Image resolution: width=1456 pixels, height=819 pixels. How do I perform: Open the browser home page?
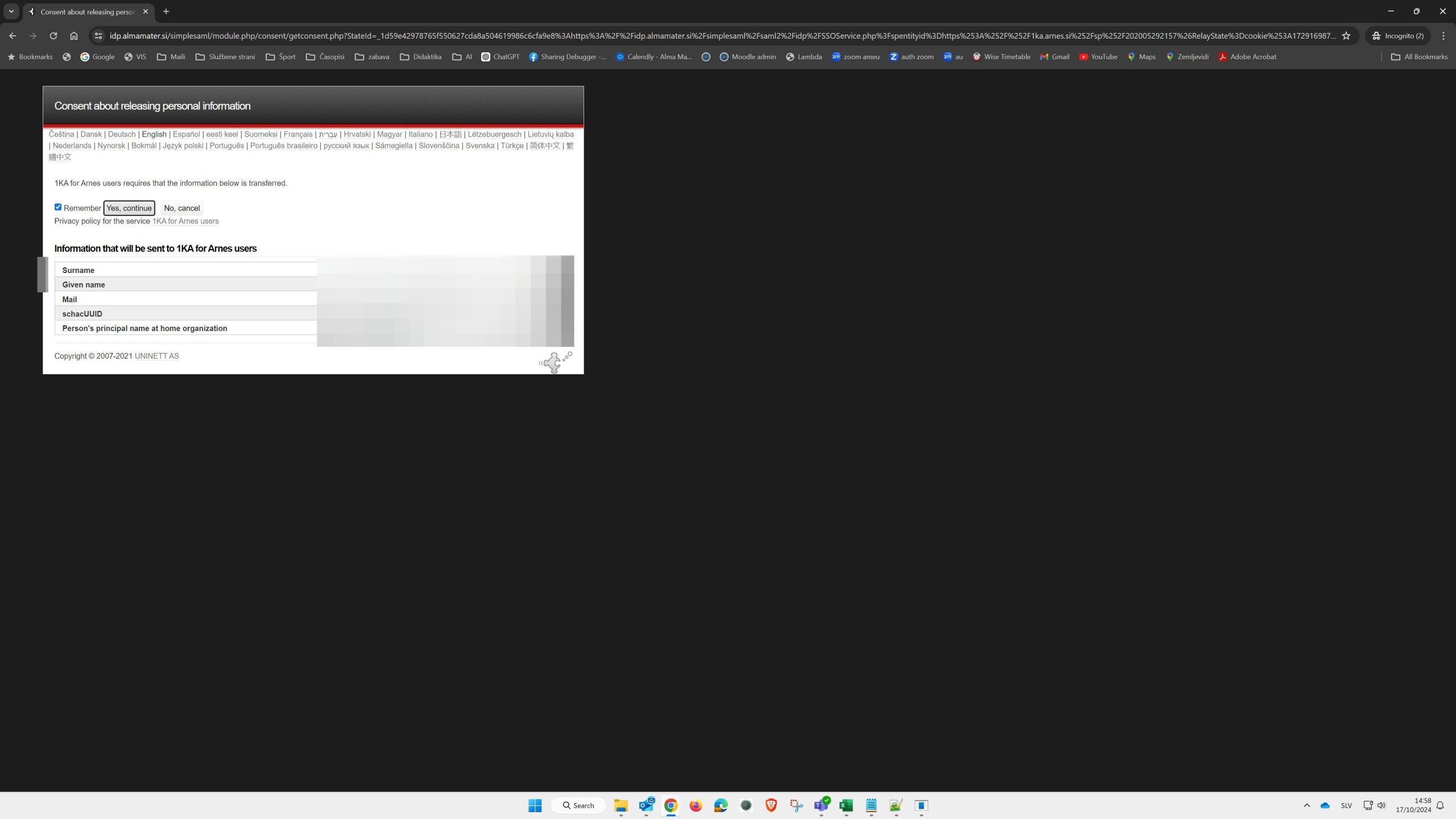[74, 36]
